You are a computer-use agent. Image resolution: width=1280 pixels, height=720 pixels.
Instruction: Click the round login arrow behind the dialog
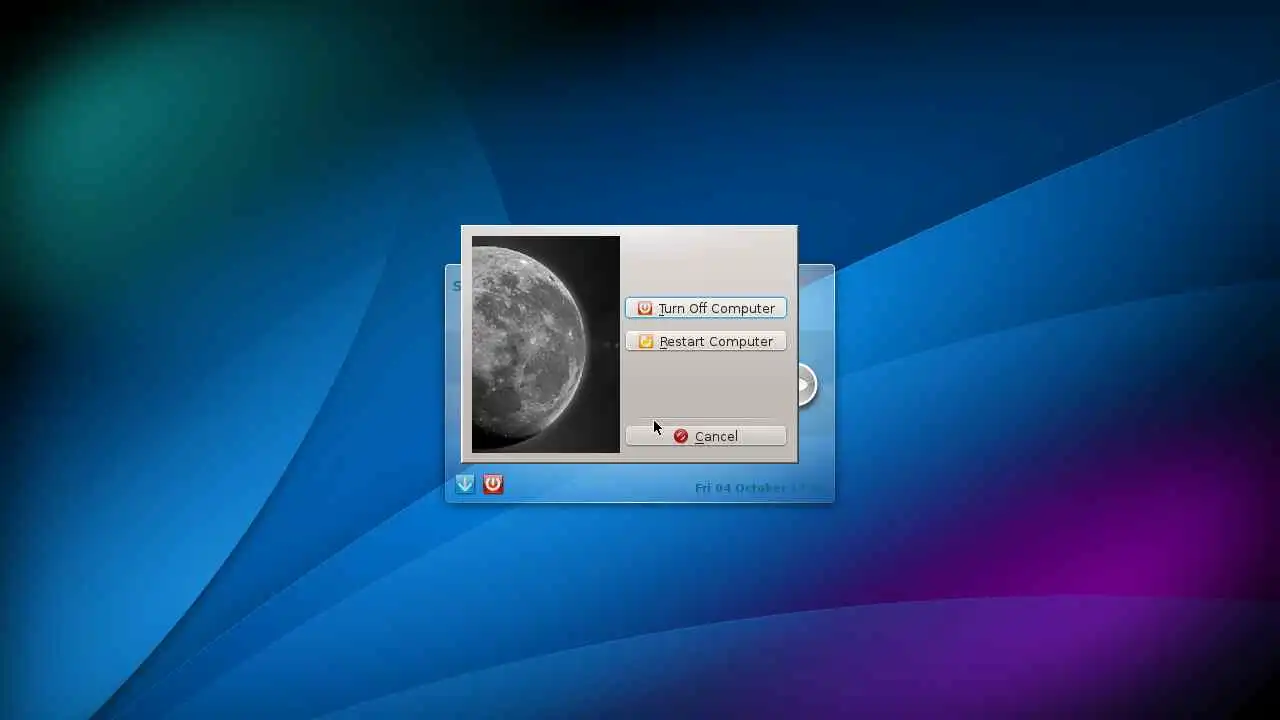click(x=807, y=385)
